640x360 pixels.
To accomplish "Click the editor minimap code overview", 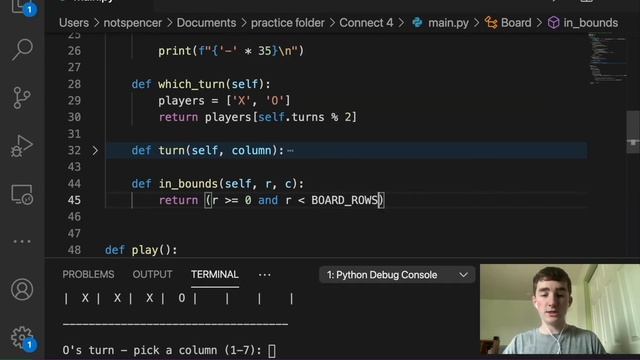I will coord(607,59).
